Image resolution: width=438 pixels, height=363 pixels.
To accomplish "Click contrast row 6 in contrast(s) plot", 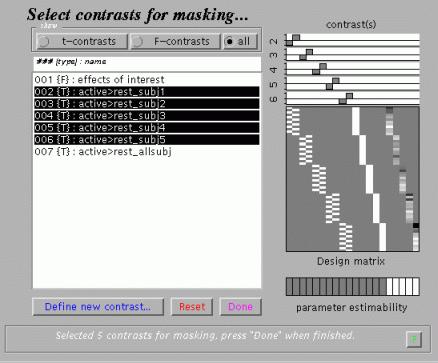I will (353, 99).
